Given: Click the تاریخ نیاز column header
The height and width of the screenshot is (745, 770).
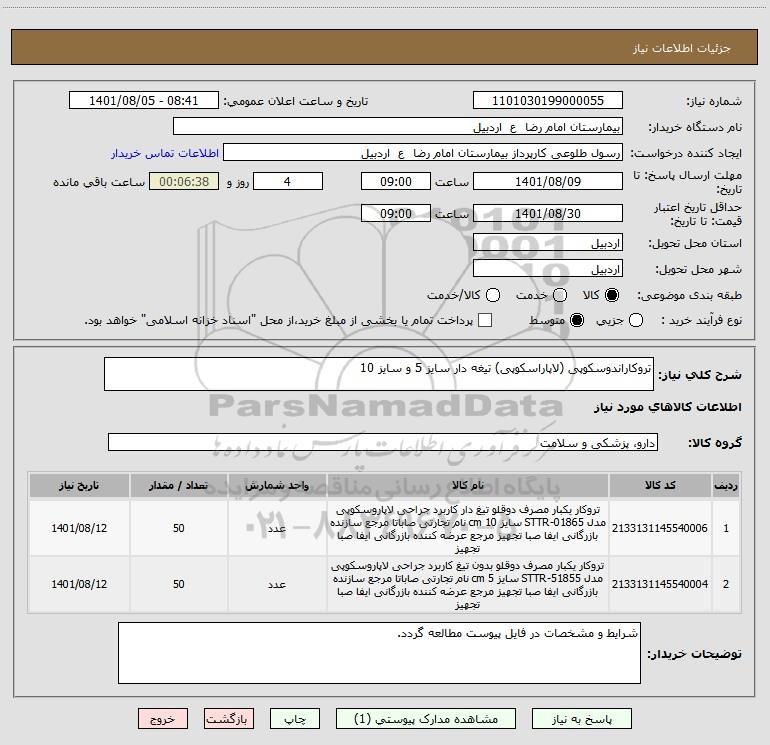Looking at the screenshot, I should 79,485.
